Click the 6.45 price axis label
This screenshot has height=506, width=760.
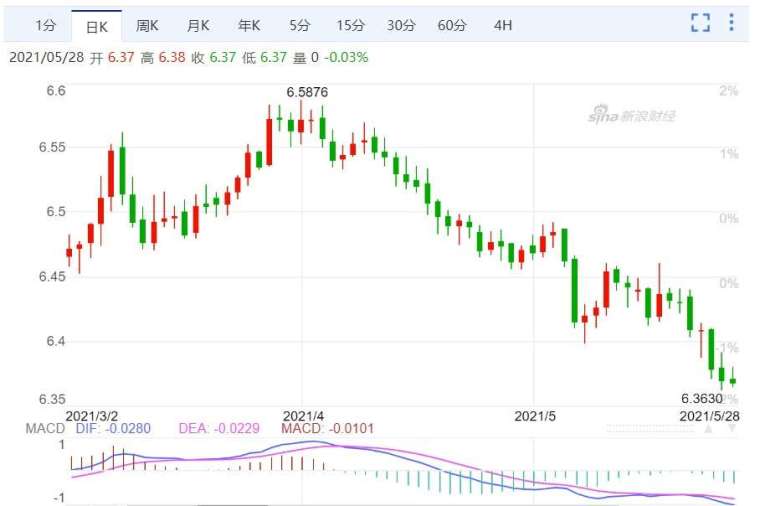[52, 276]
